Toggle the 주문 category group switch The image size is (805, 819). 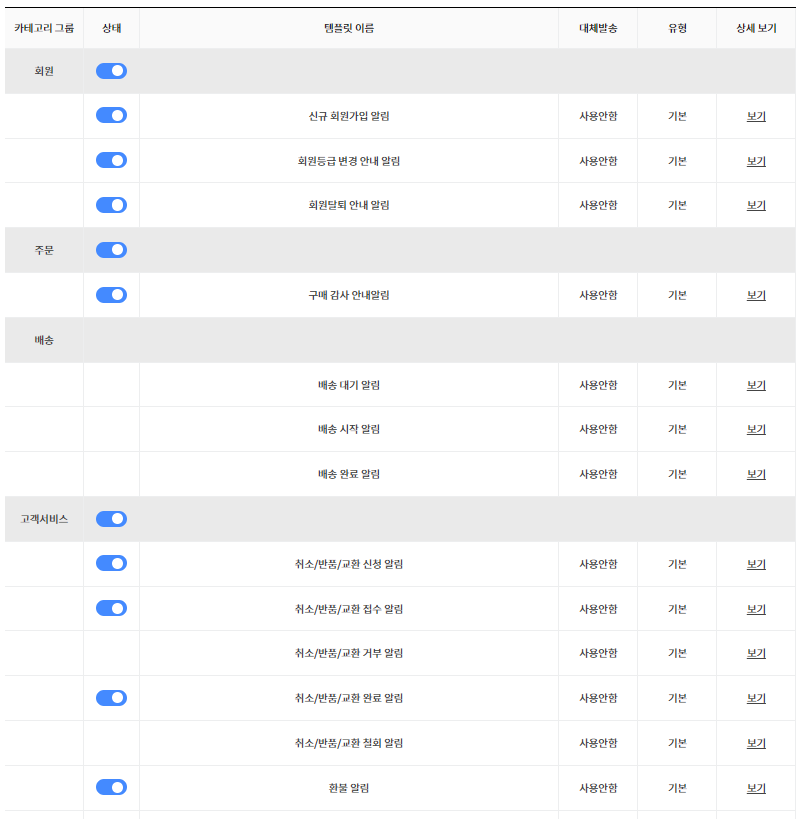(111, 250)
